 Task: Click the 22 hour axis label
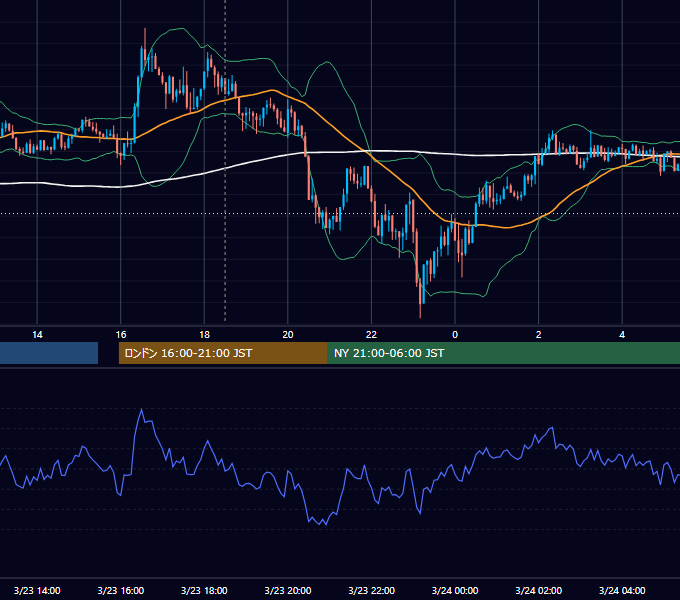pos(371,335)
